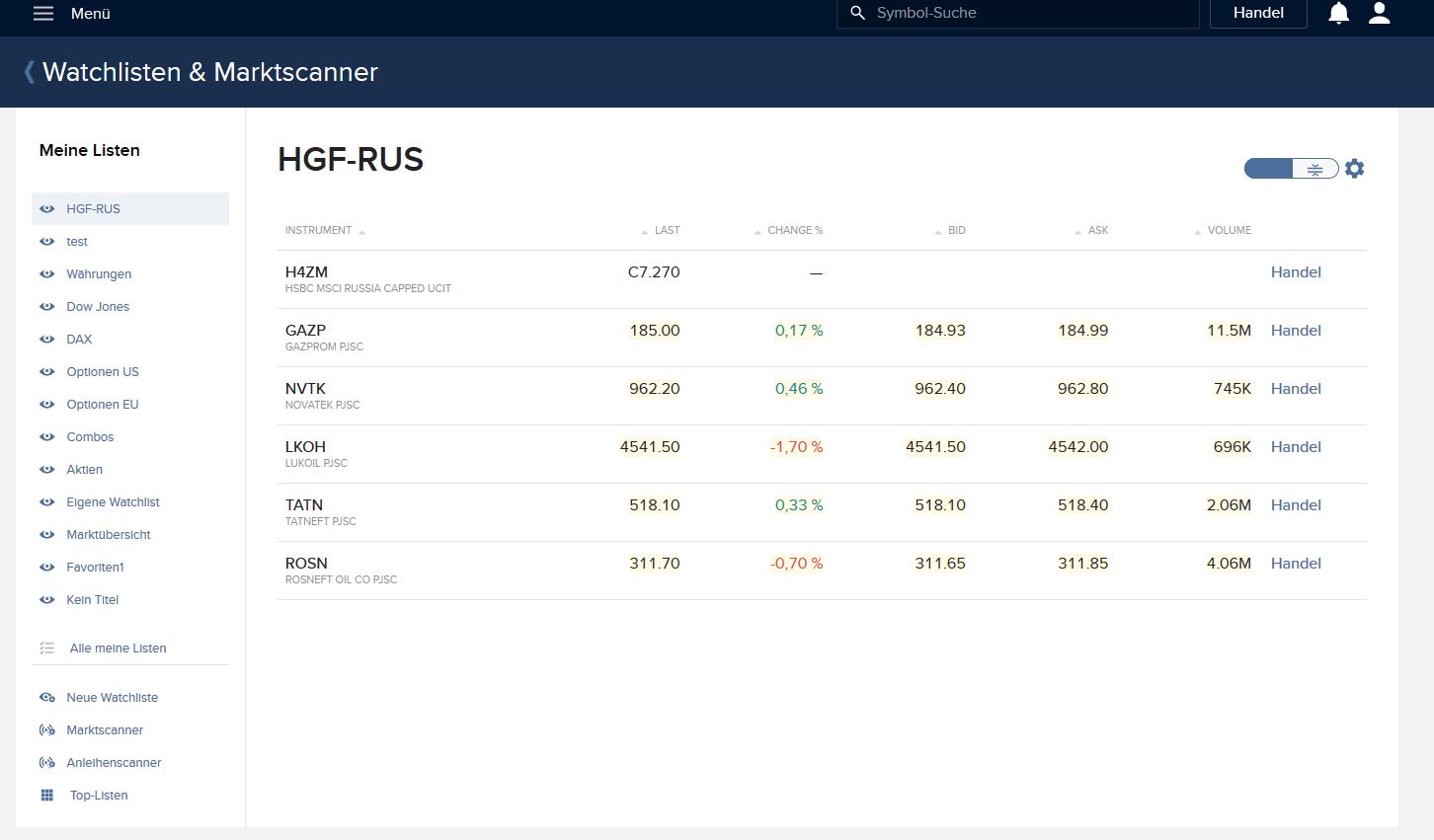The image size is (1434, 840).
Task: Click TATN bid price 518.10
Action: [x=940, y=505]
